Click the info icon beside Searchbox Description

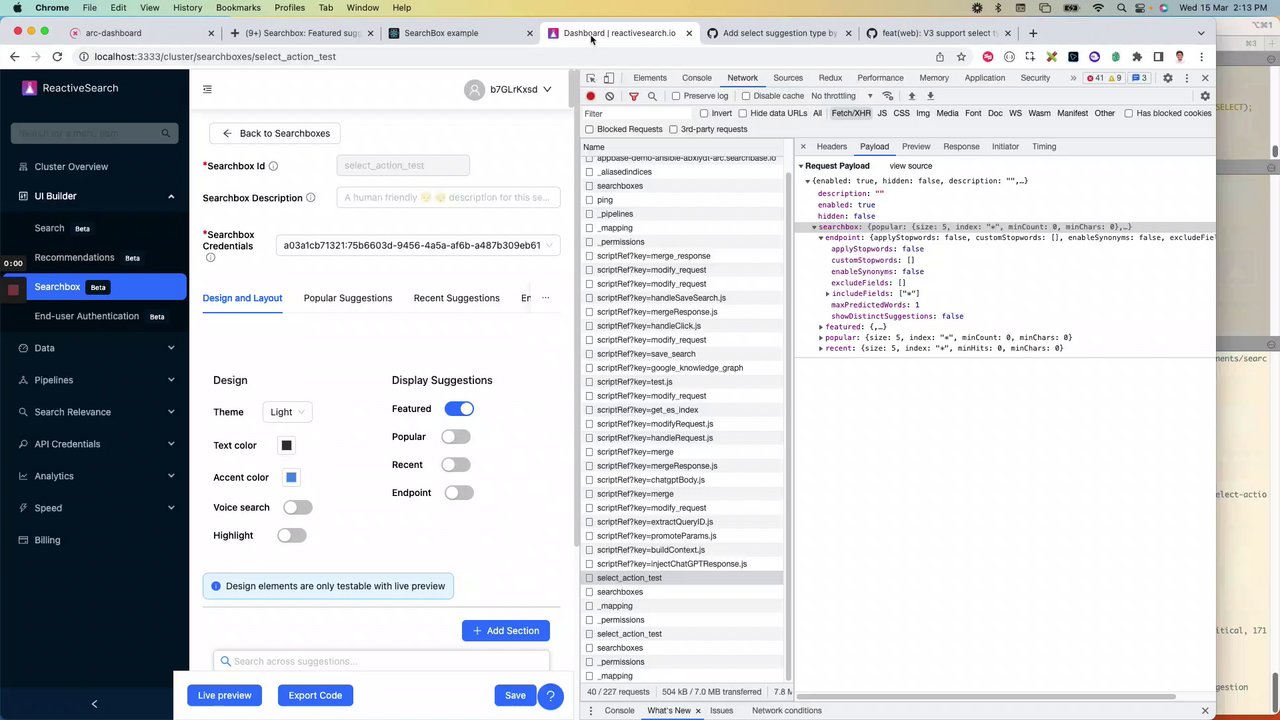[x=310, y=198]
